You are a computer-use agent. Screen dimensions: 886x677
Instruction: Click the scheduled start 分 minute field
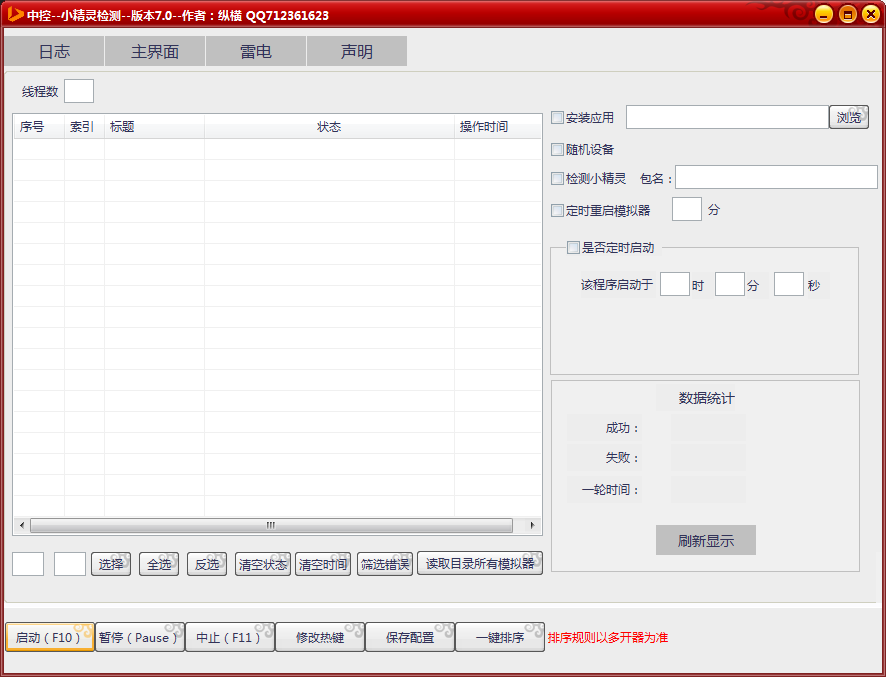coord(729,284)
